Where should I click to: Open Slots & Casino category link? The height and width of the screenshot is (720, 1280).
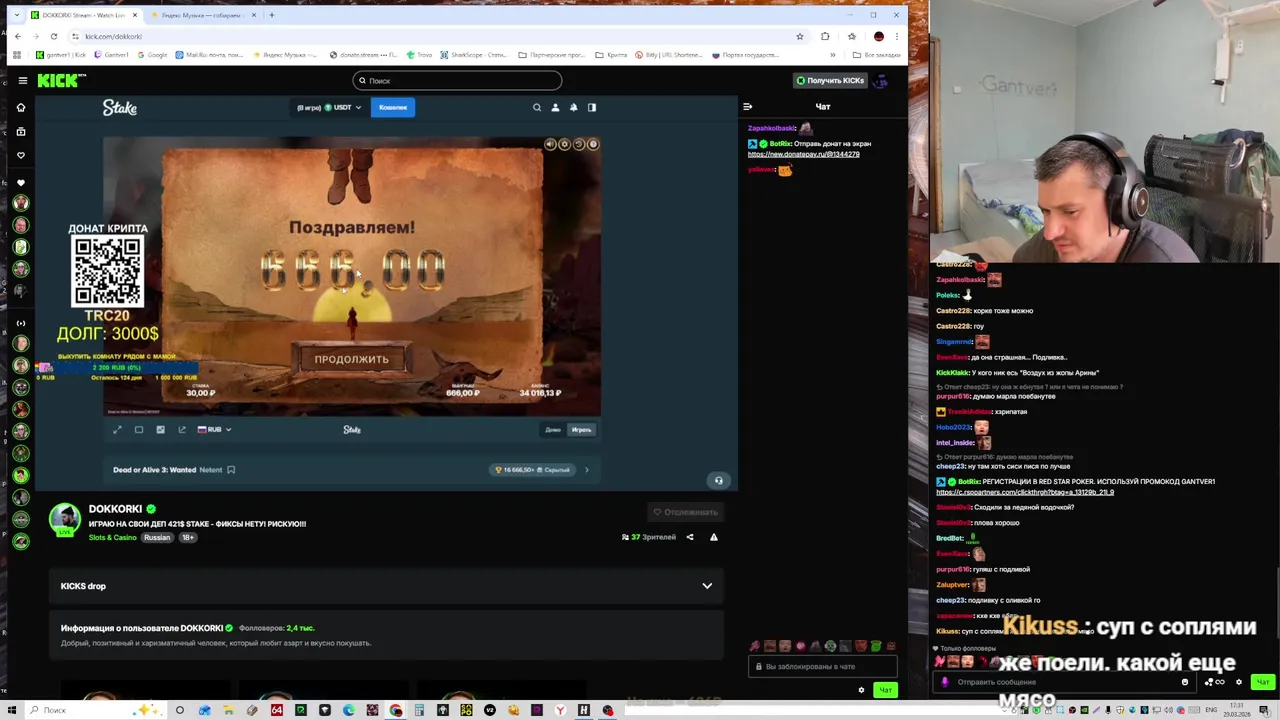click(113, 537)
